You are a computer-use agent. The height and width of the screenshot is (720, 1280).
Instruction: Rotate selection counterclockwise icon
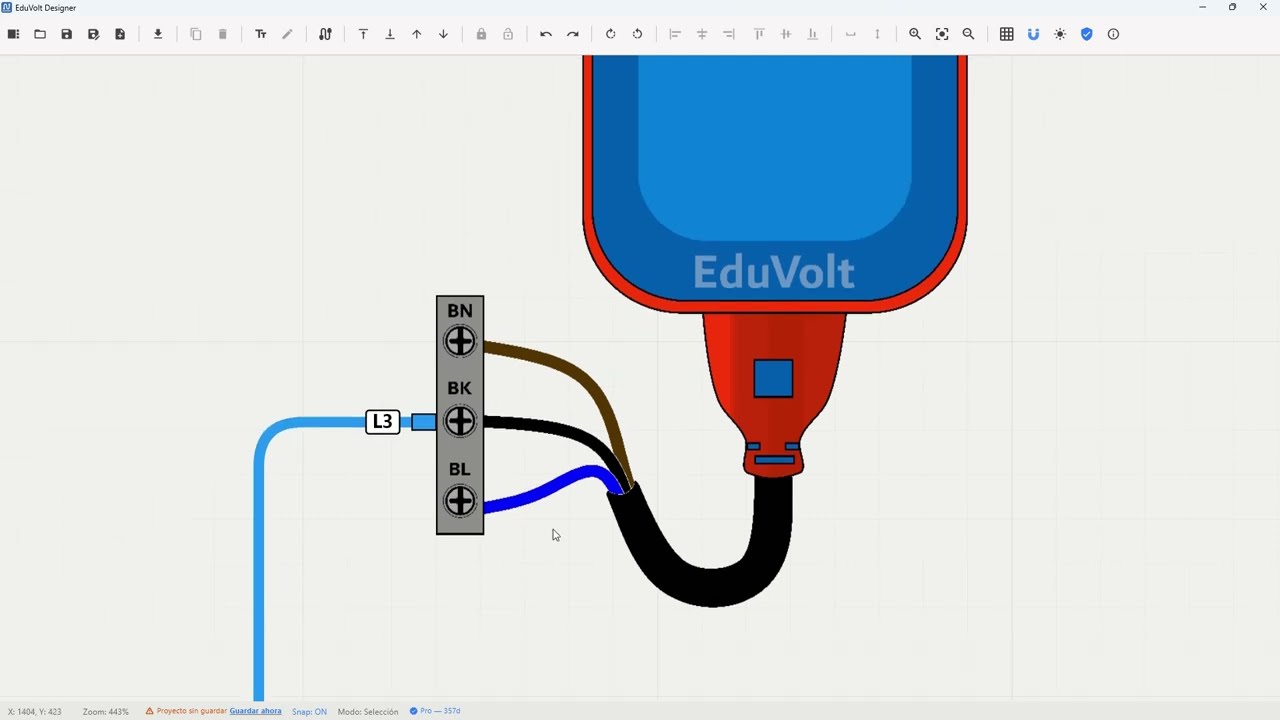coord(637,34)
